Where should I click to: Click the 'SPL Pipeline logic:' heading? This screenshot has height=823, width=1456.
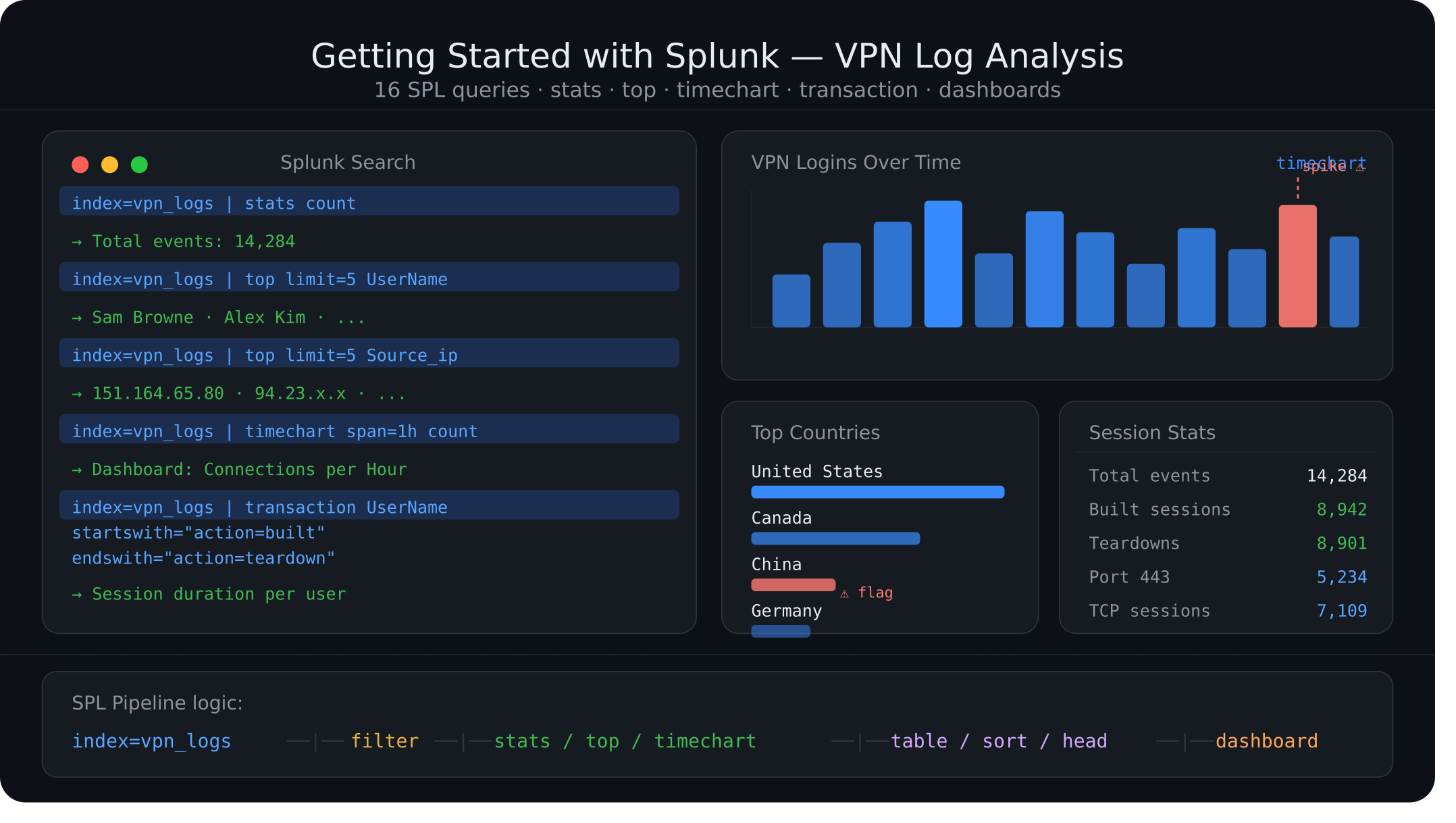pyautogui.click(x=157, y=703)
